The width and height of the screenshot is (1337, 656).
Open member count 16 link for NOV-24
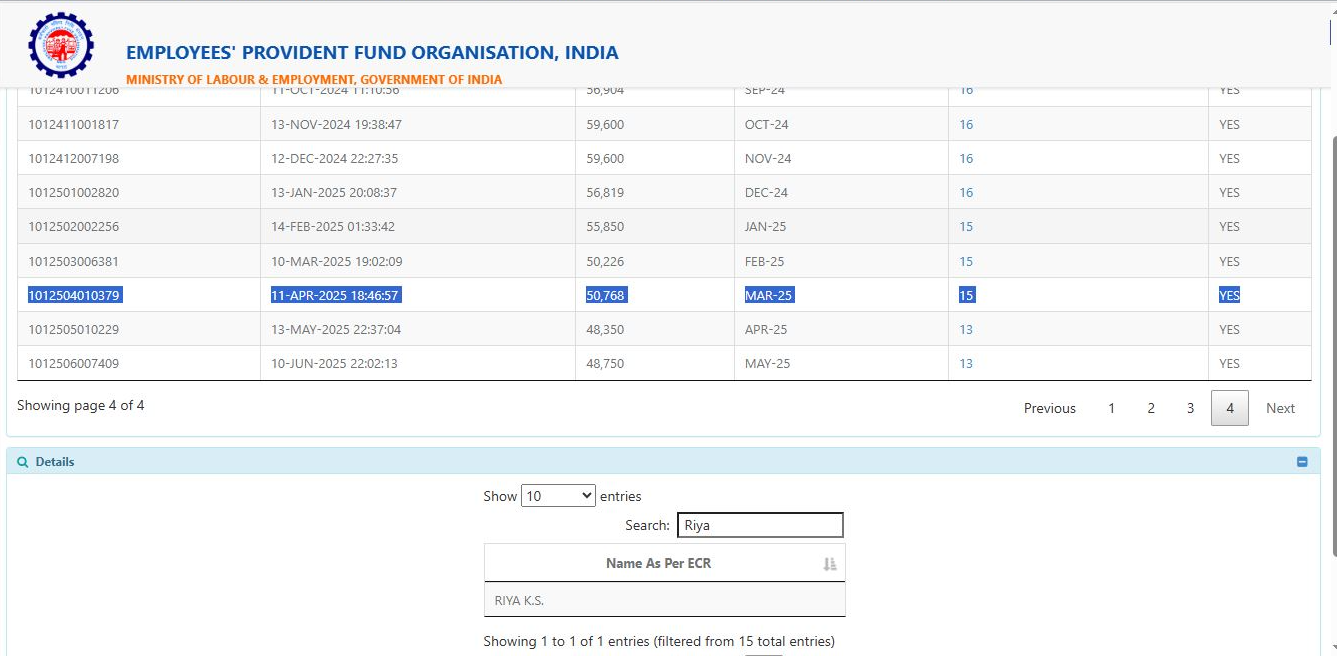(x=966, y=159)
